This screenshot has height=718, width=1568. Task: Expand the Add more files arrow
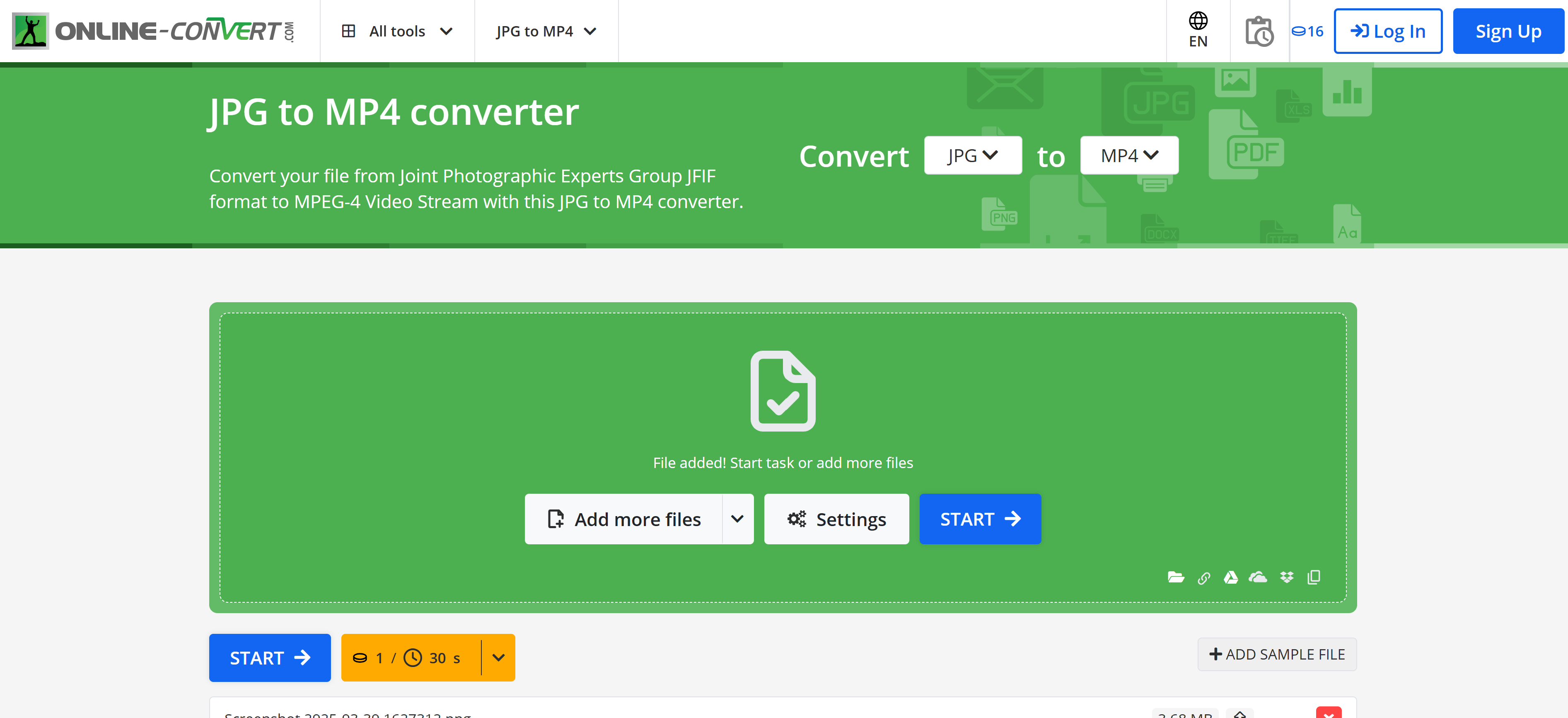tap(737, 519)
